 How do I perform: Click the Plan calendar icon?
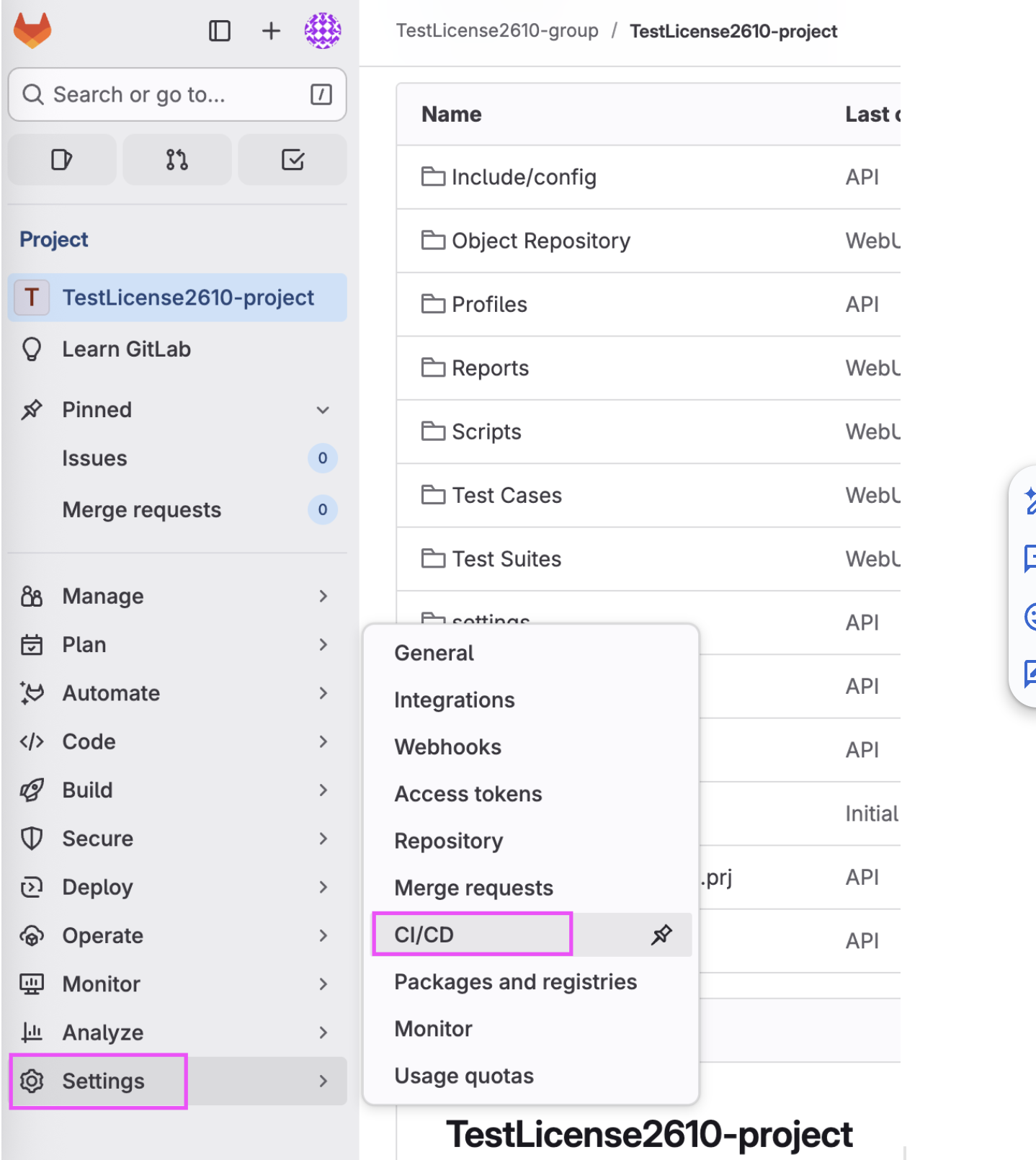(x=32, y=645)
